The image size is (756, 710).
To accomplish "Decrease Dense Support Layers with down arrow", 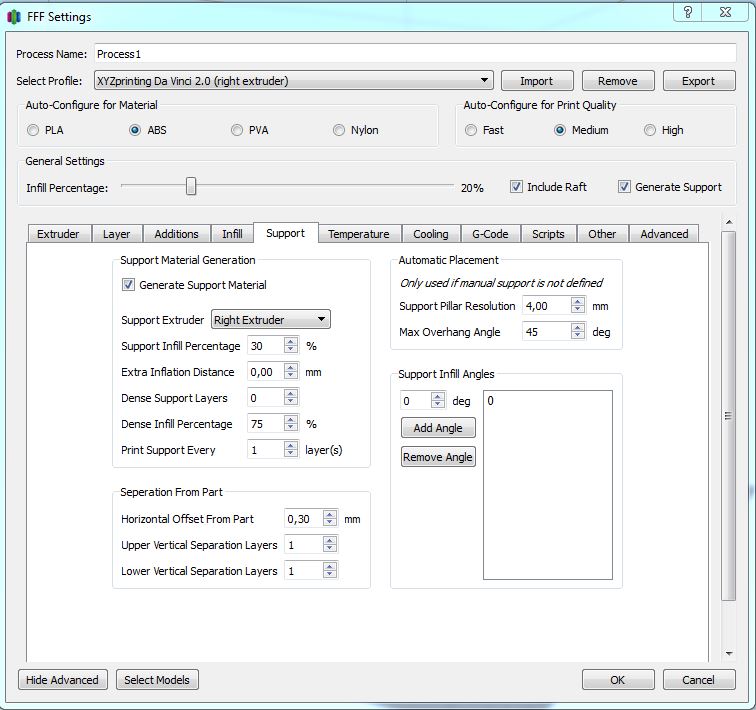I will [291, 402].
